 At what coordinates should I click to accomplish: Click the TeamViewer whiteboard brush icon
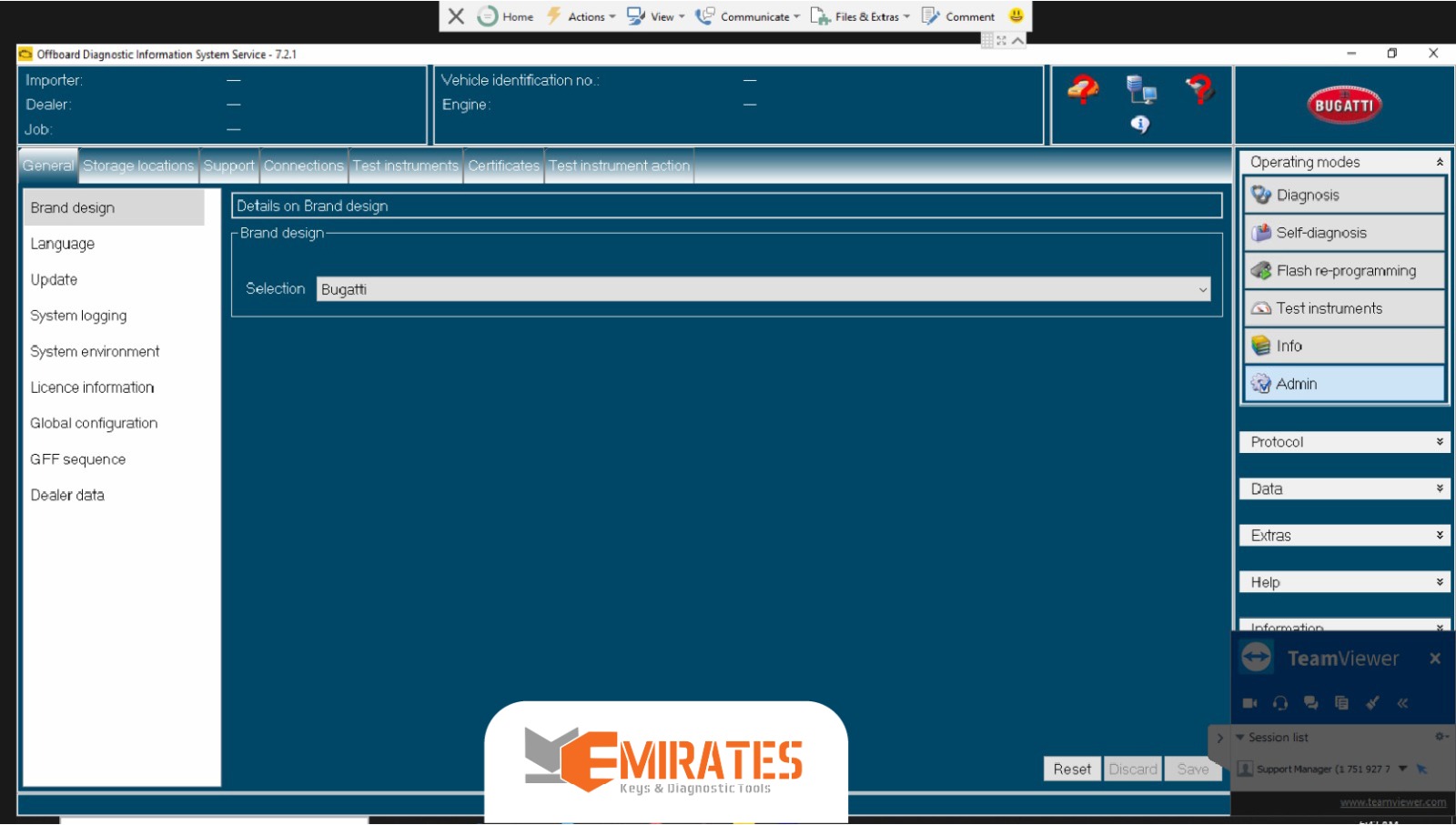tap(1372, 703)
